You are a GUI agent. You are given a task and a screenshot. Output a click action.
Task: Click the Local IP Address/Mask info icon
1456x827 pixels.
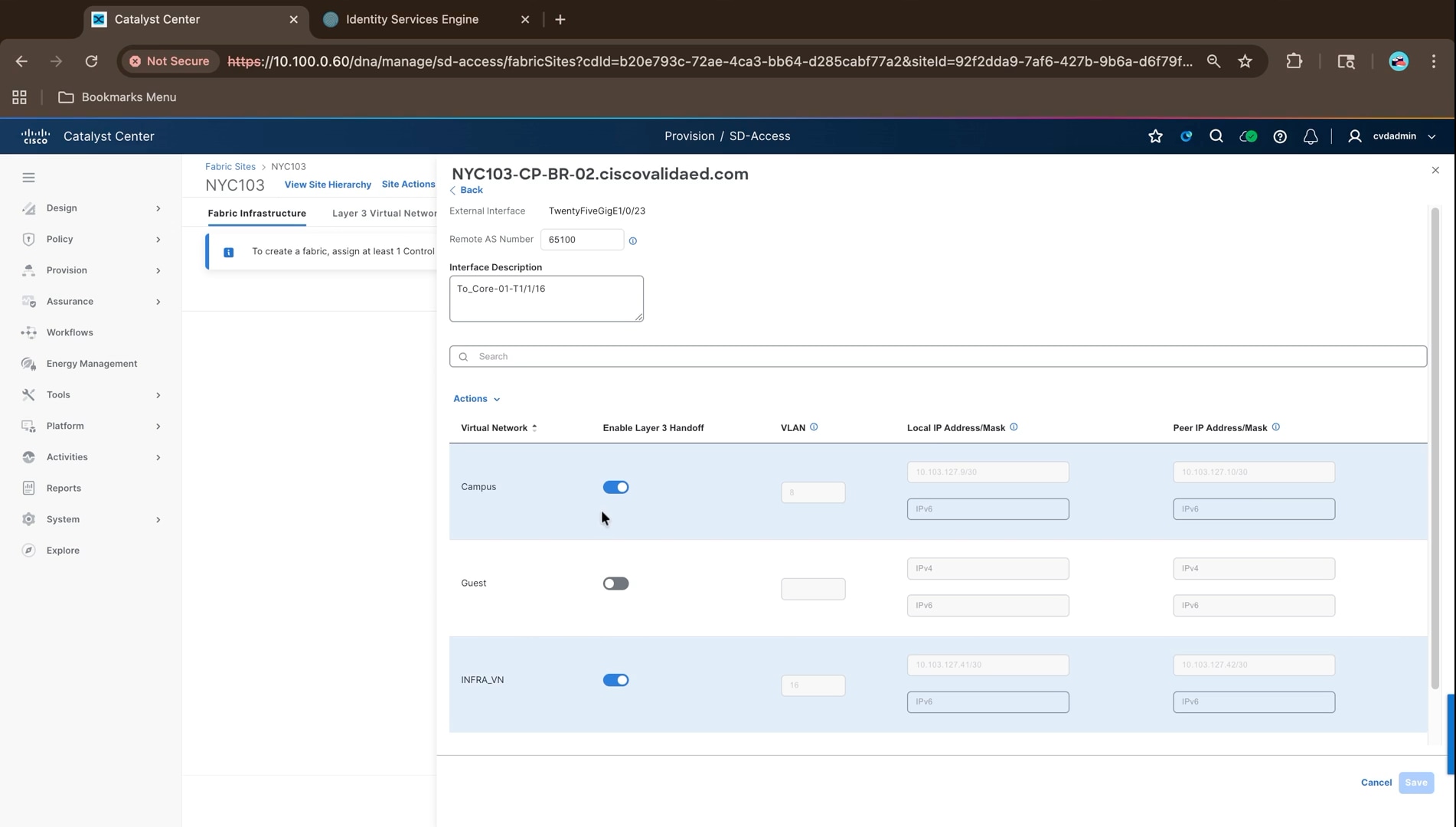1014,427
